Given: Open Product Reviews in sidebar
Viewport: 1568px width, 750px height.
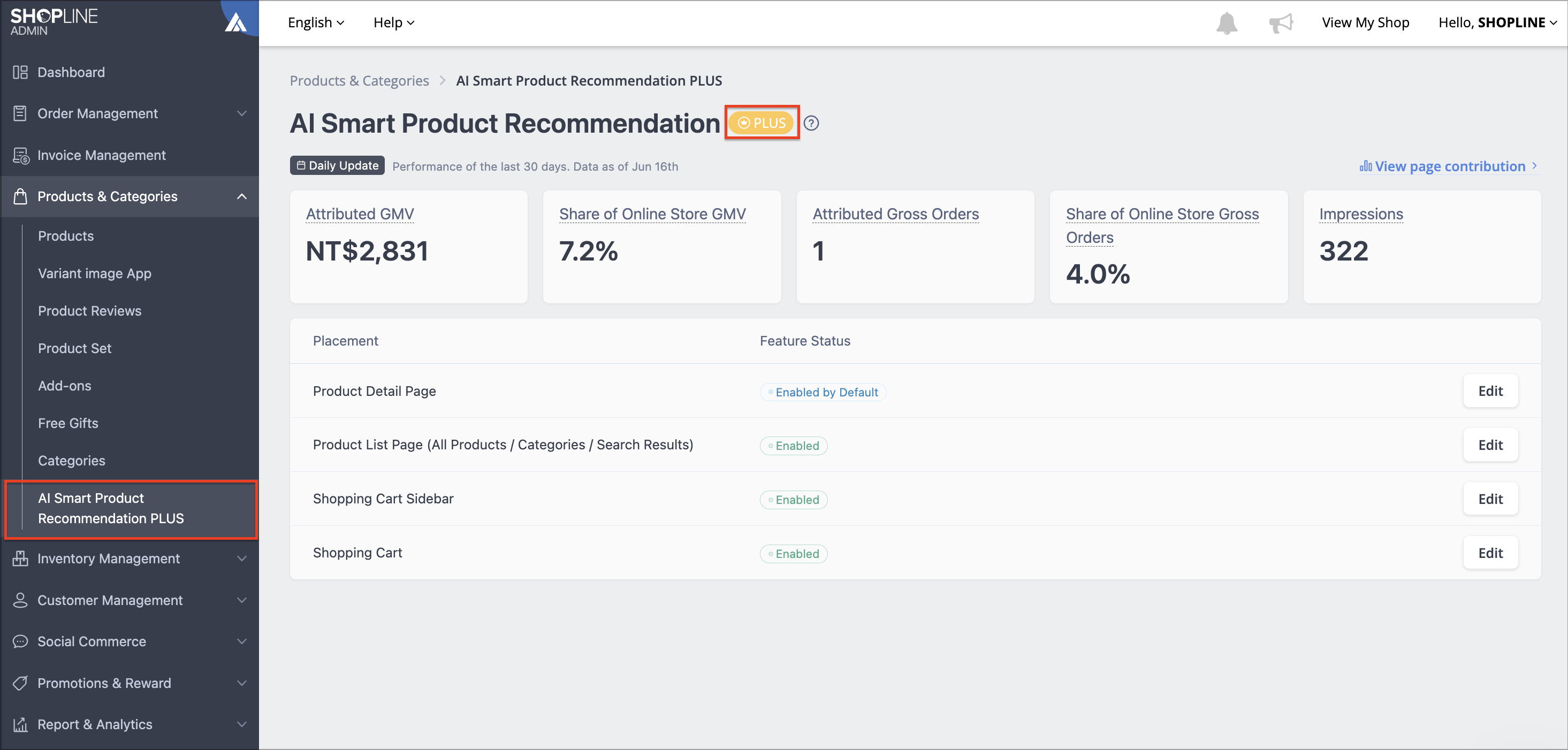Looking at the screenshot, I should point(89,311).
